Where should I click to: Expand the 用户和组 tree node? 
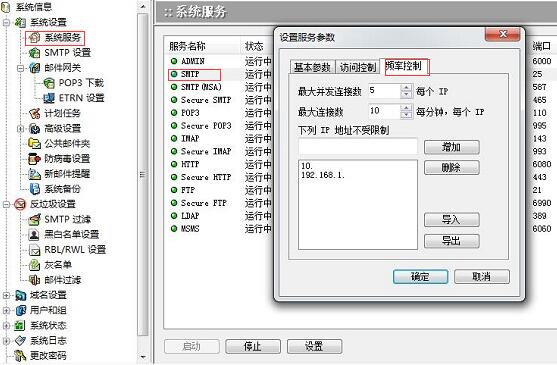[x=6, y=310]
